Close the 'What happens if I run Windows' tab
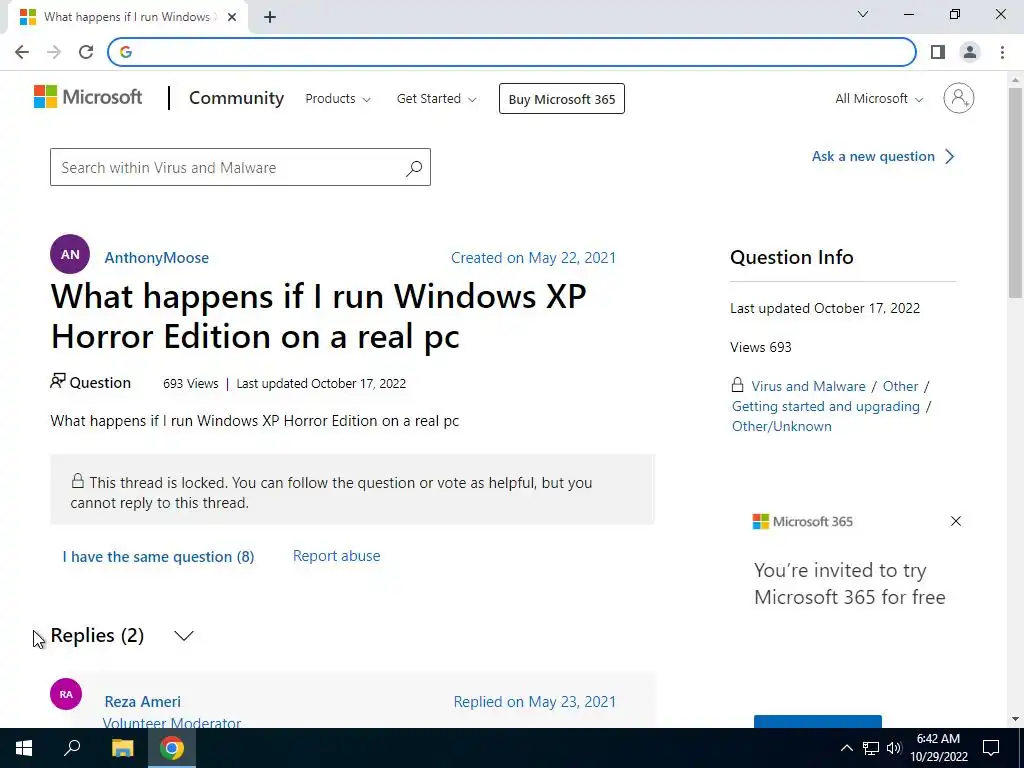 [232, 18]
